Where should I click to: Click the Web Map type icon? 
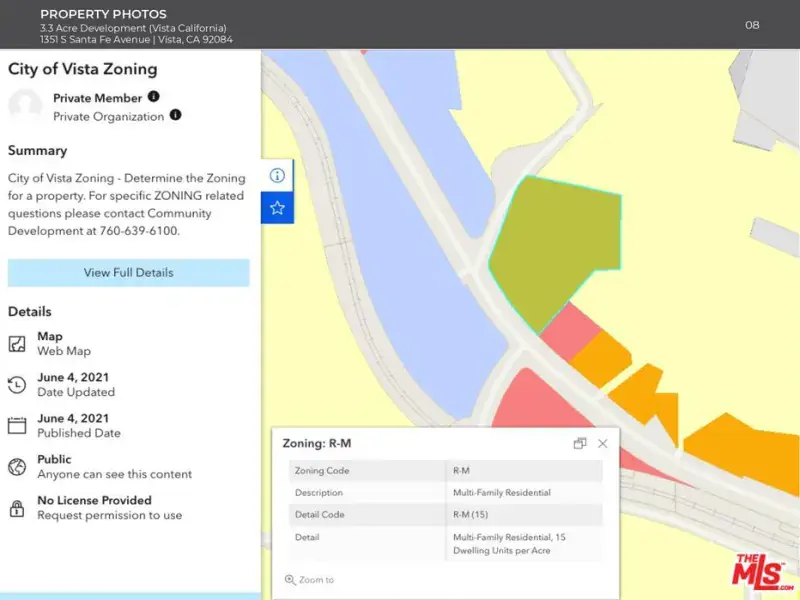coord(17,344)
